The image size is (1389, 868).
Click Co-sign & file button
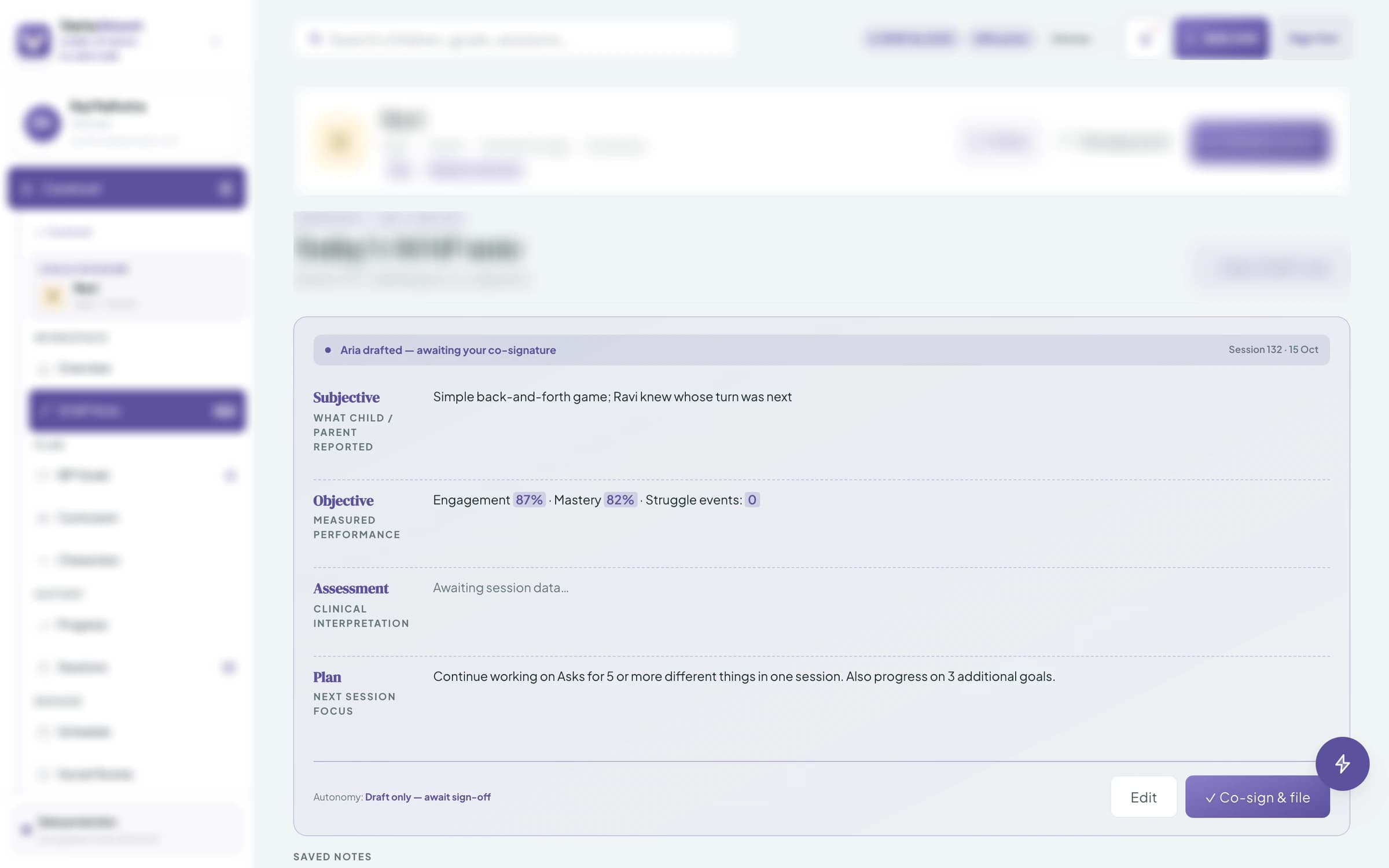[x=1257, y=797]
